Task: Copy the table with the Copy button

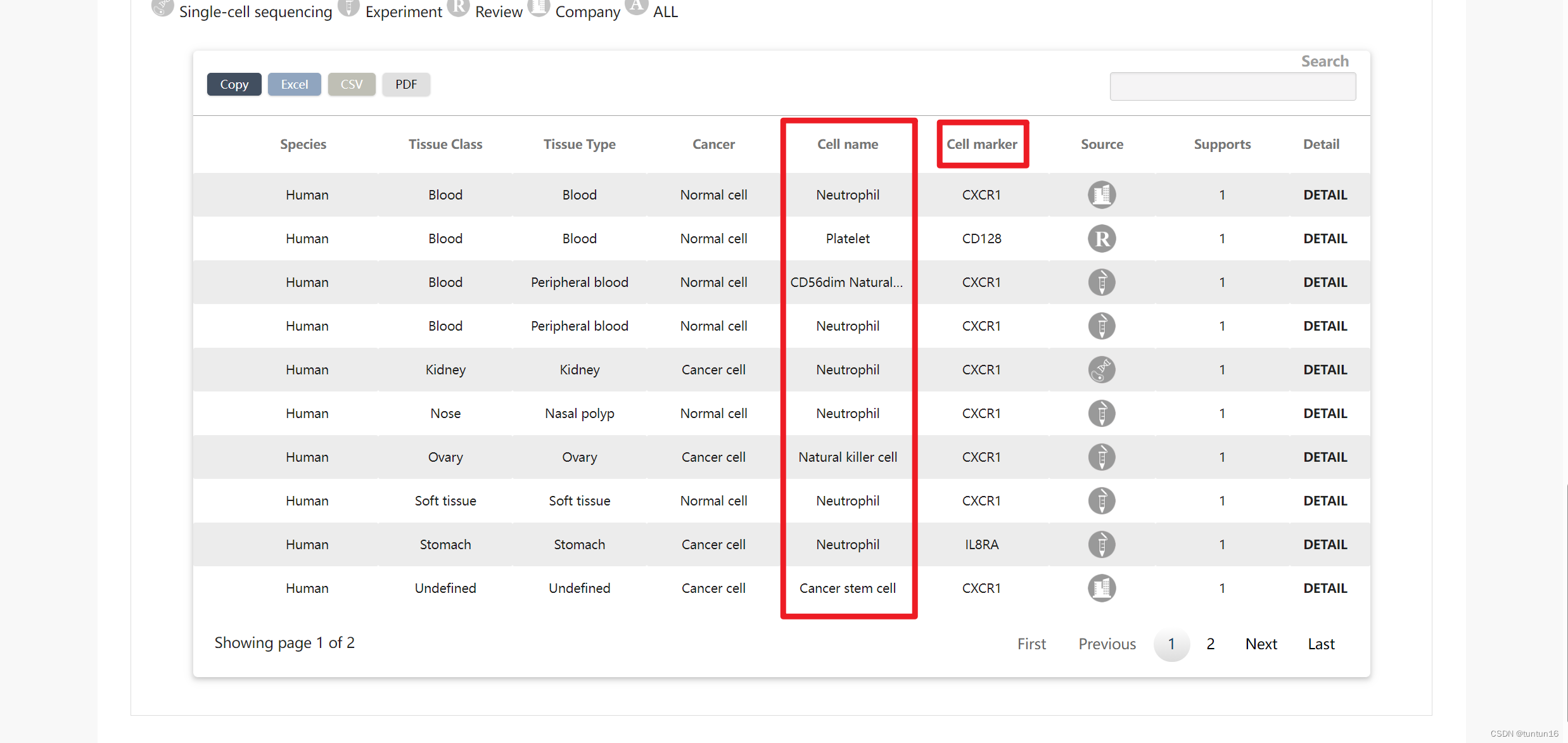Action: point(234,84)
